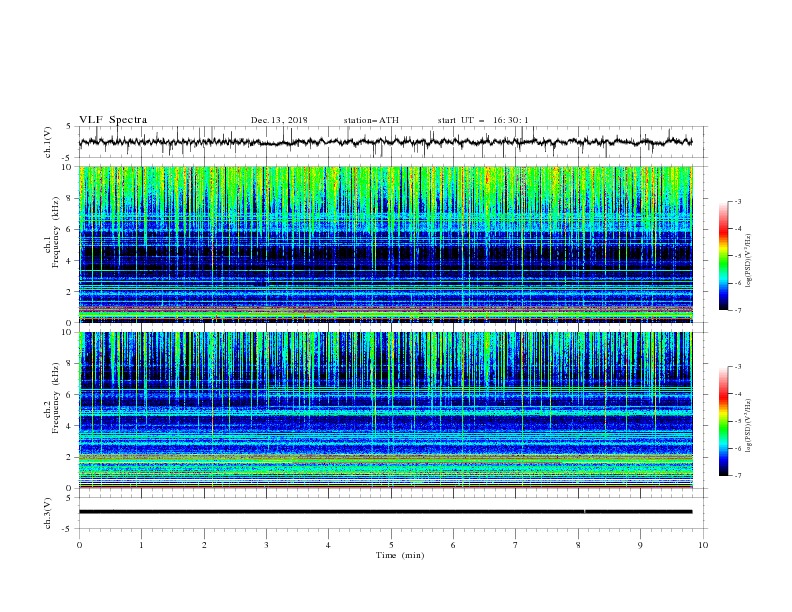Select the log(PSD) label beside ch.2 color bar
The image size is (792, 612).
coord(749,426)
